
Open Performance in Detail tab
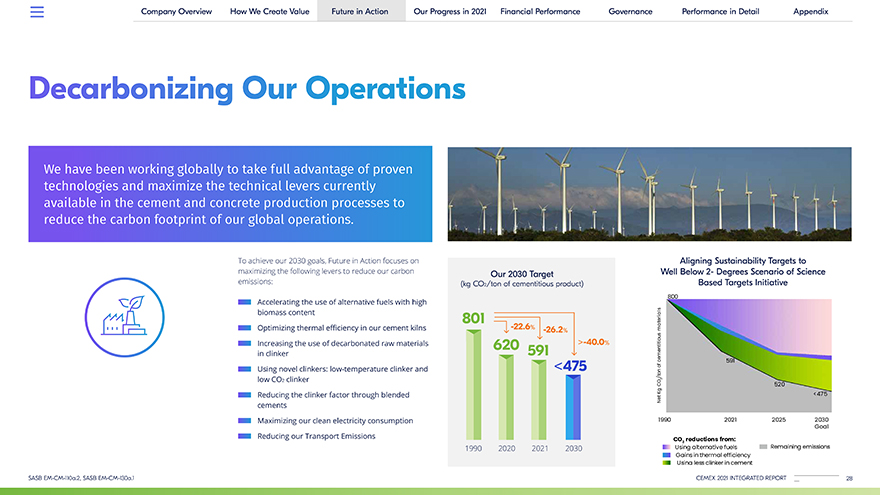pyautogui.click(x=718, y=11)
